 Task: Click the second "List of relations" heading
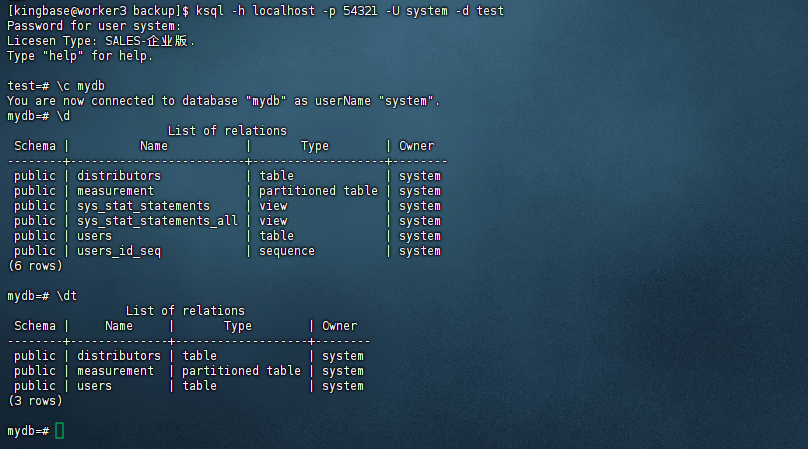pos(186,311)
